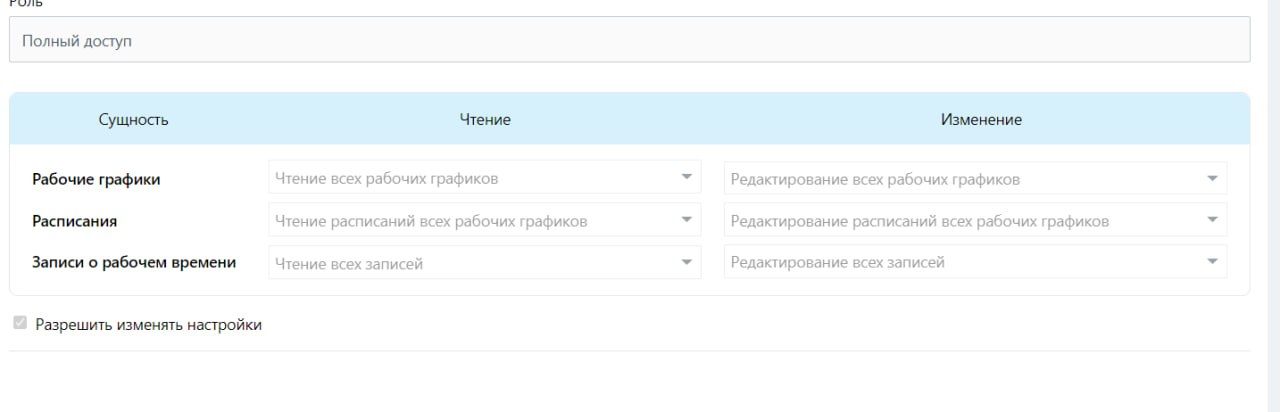This screenshot has height=412, width=1280.
Task: Open the 'Чтение всех рабочих графиков' combo box
Action: (470, 178)
